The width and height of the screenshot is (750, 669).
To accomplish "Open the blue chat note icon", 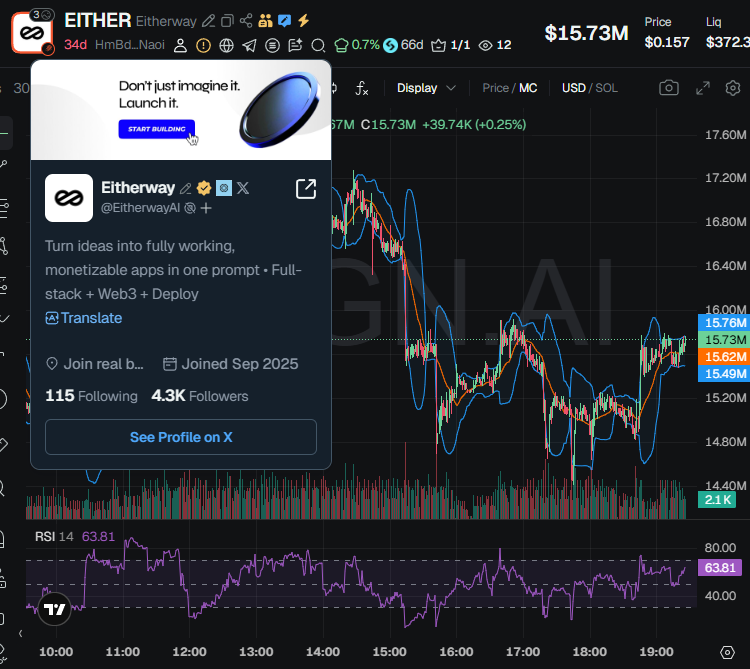I will coord(285,21).
